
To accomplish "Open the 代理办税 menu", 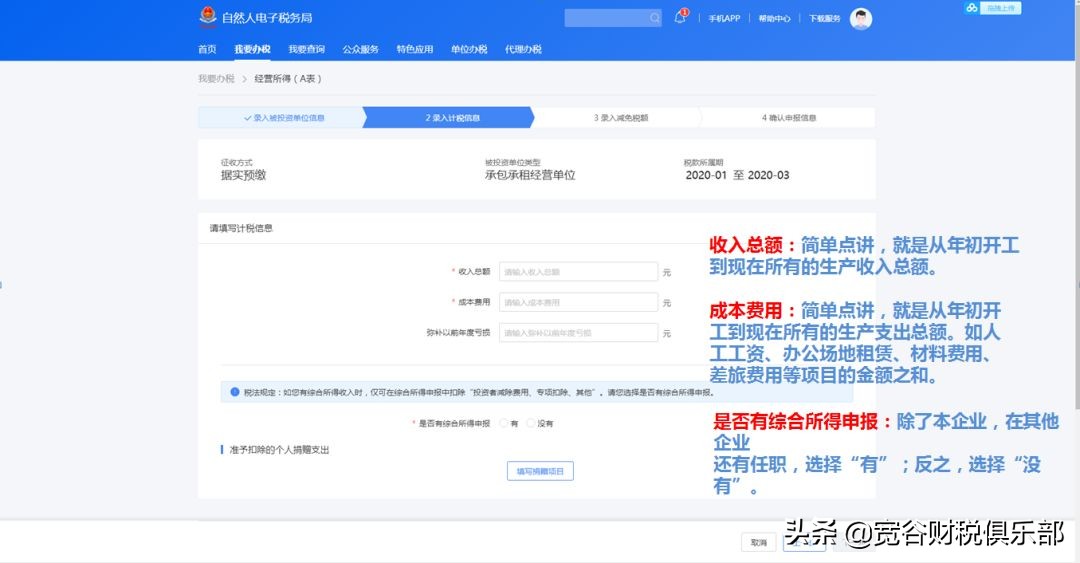I will point(523,49).
